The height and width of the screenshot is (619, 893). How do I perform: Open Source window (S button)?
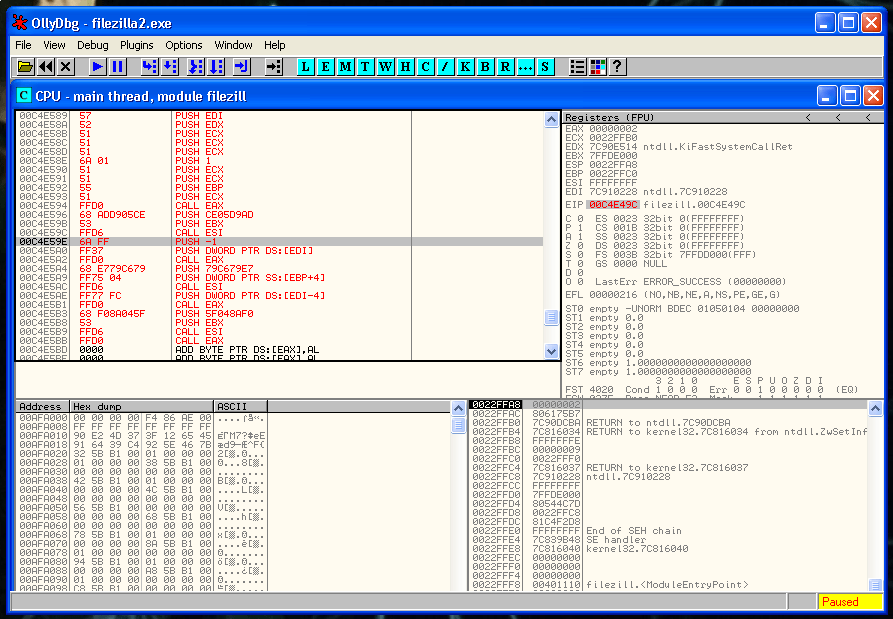tap(544, 67)
